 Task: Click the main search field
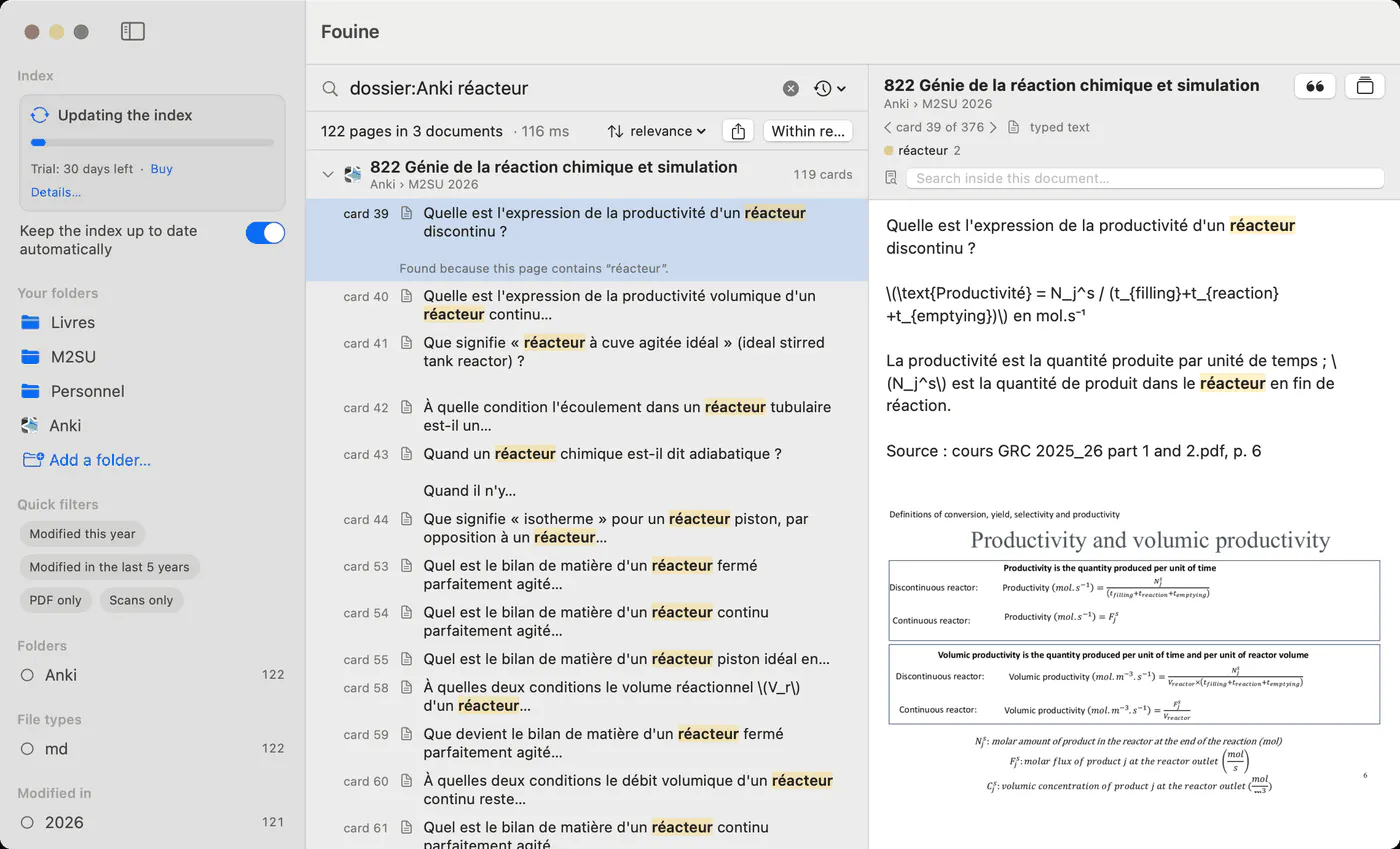(560, 88)
